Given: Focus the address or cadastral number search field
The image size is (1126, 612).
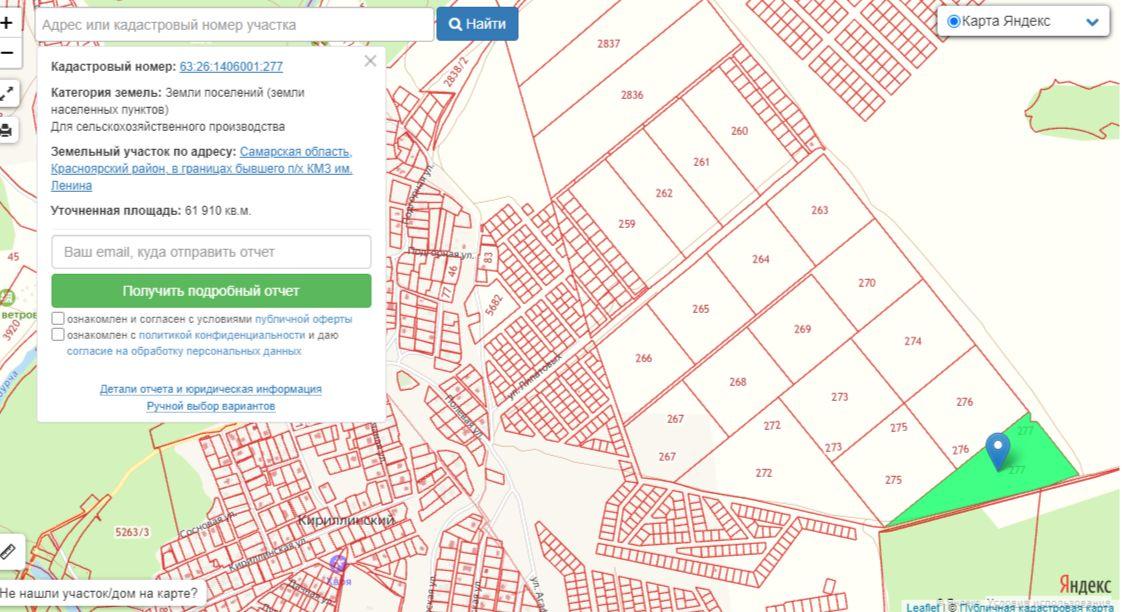Looking at the screenshot, I should pos(235,25).
